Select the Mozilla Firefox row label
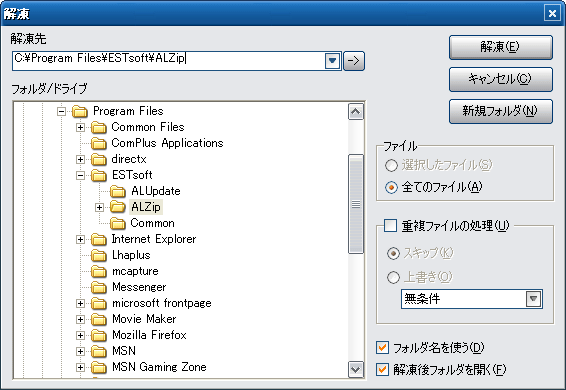Viewport: 566px width, 390px height. 149,335
